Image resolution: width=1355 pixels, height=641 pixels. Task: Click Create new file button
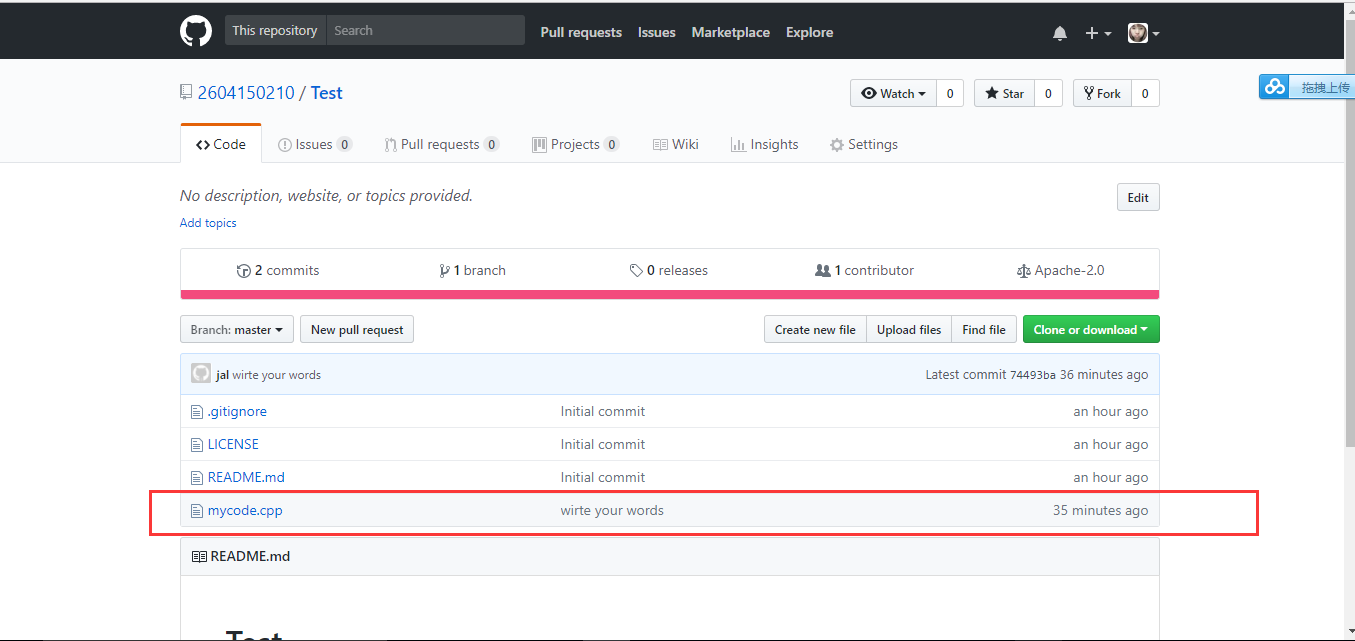pos(815,329)
